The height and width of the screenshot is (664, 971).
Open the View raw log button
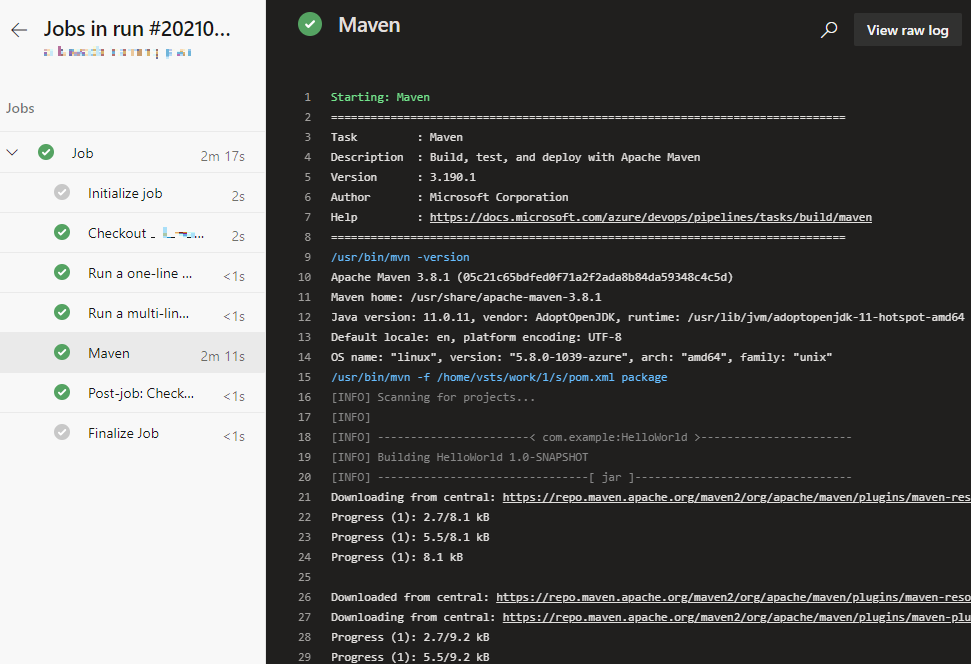(907, 29)
